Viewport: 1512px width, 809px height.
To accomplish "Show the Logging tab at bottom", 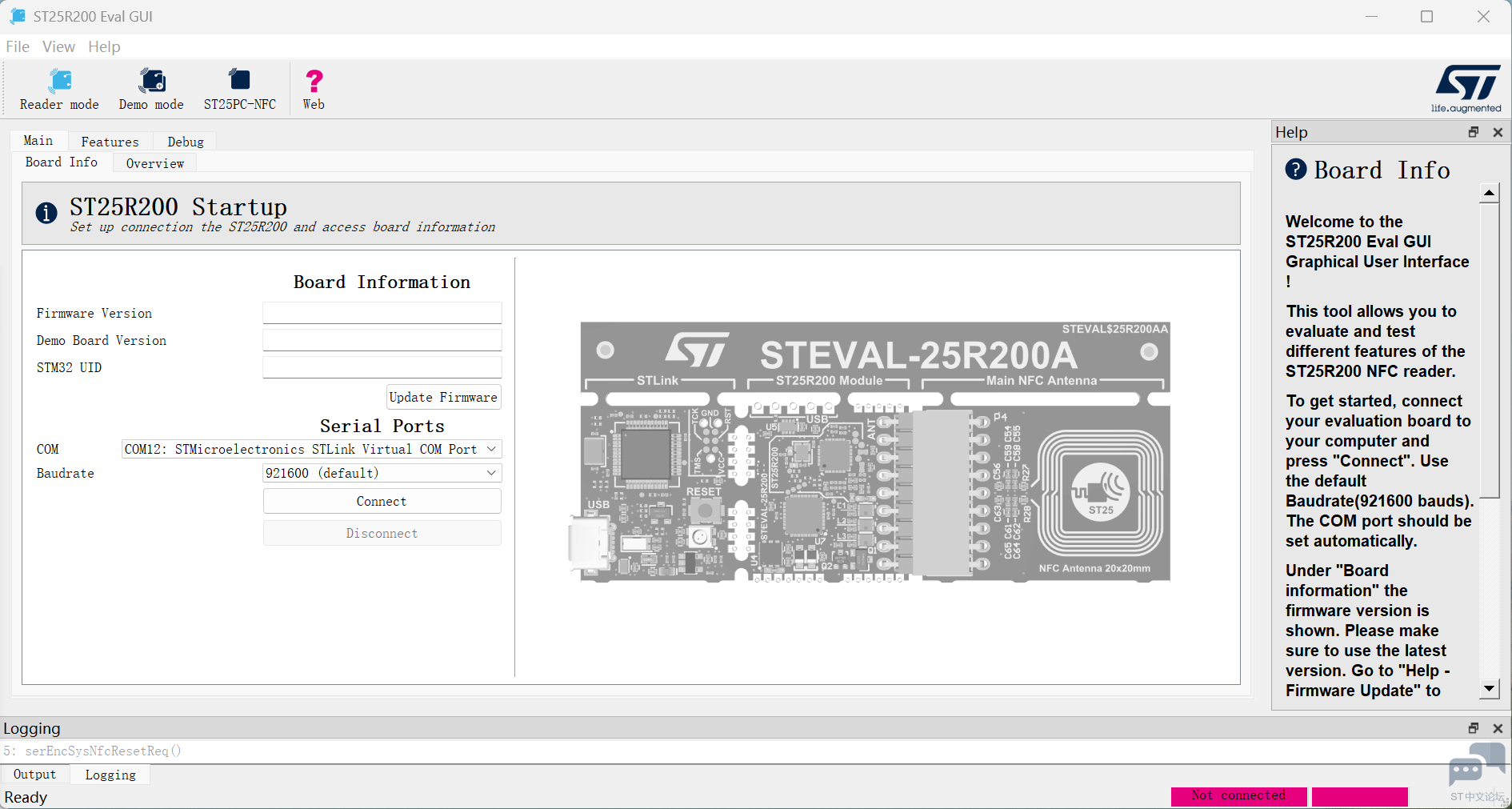I will click(110, 775).
